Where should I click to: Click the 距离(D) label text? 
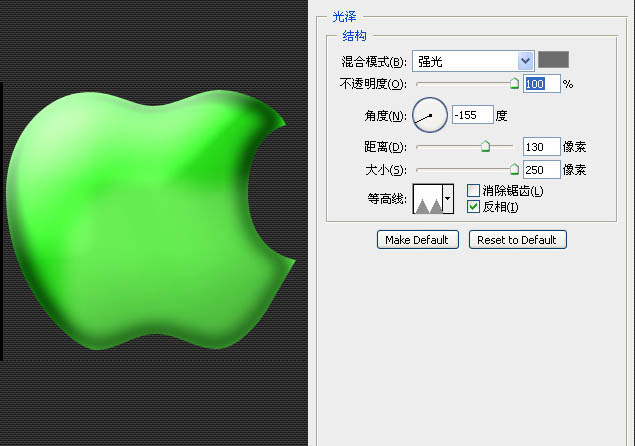[385, 147]
